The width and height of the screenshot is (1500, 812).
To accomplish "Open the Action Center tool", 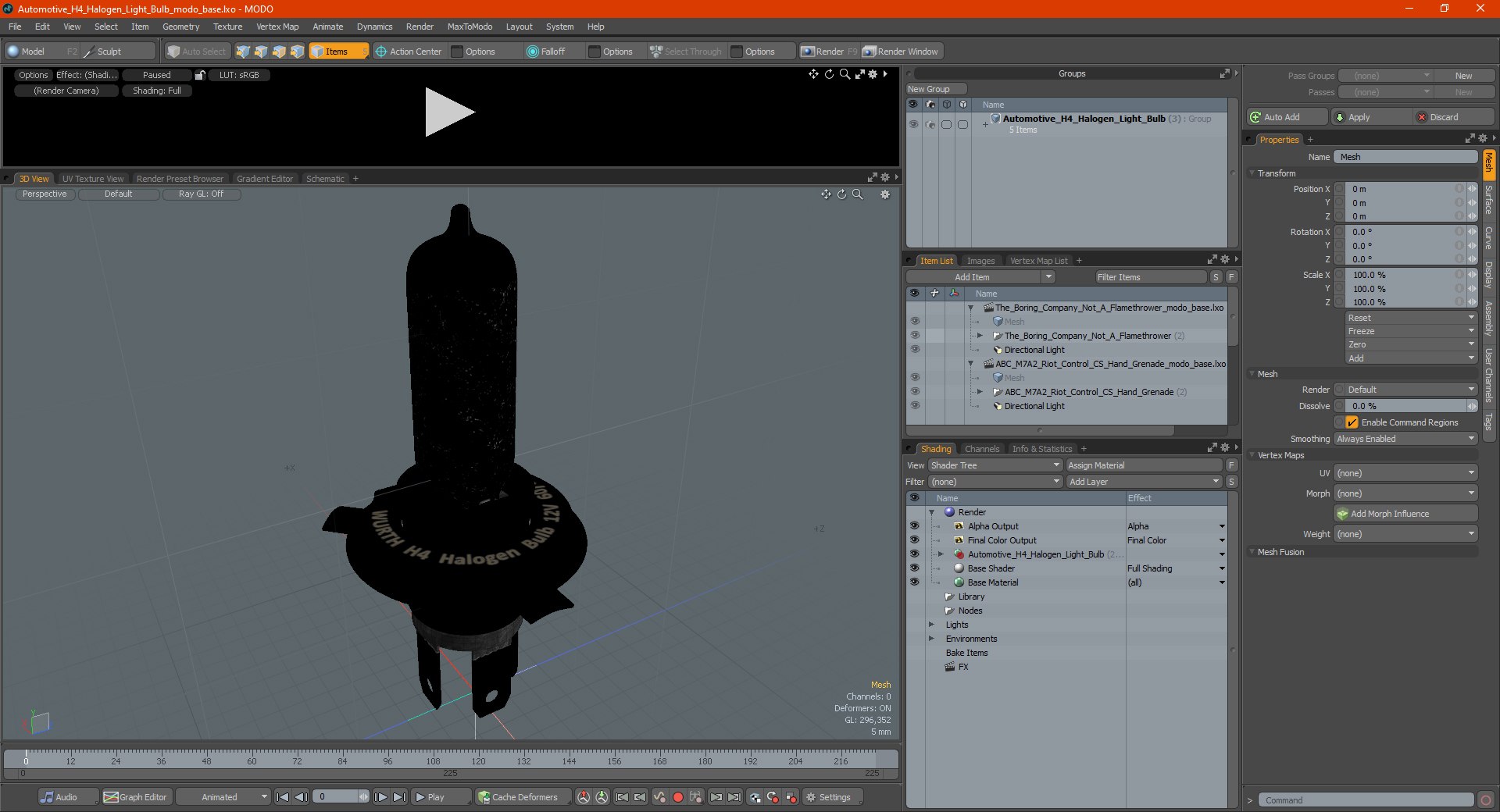I will pyautogui.click(x=409, y=52).
